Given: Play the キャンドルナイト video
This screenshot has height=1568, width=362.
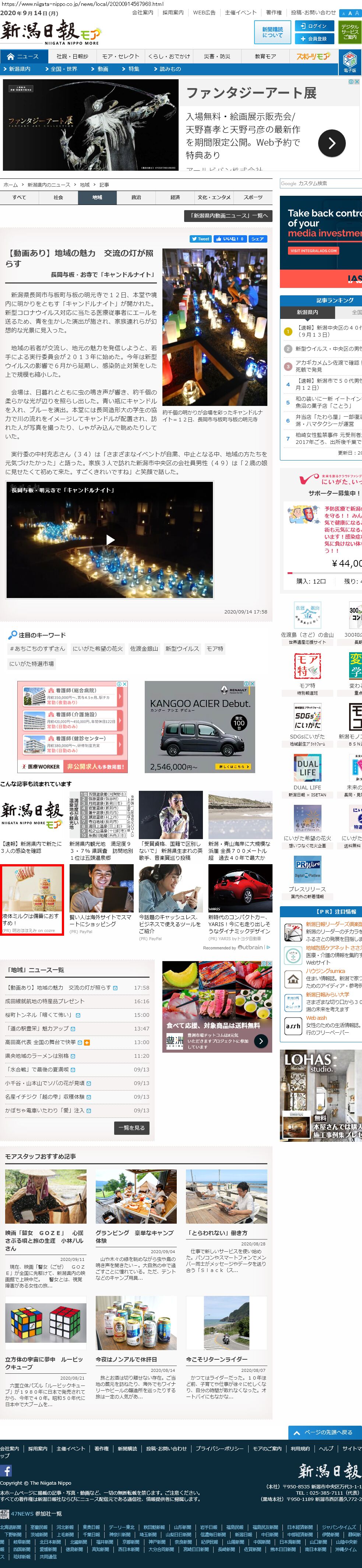Looking at the screenshot, I should 110,539.
